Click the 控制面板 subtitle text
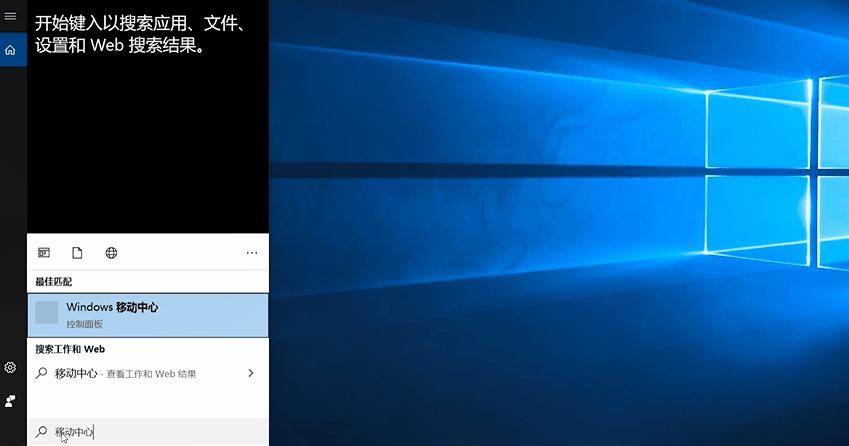Screen dimensions: 849x446 [x=84, y=324]
